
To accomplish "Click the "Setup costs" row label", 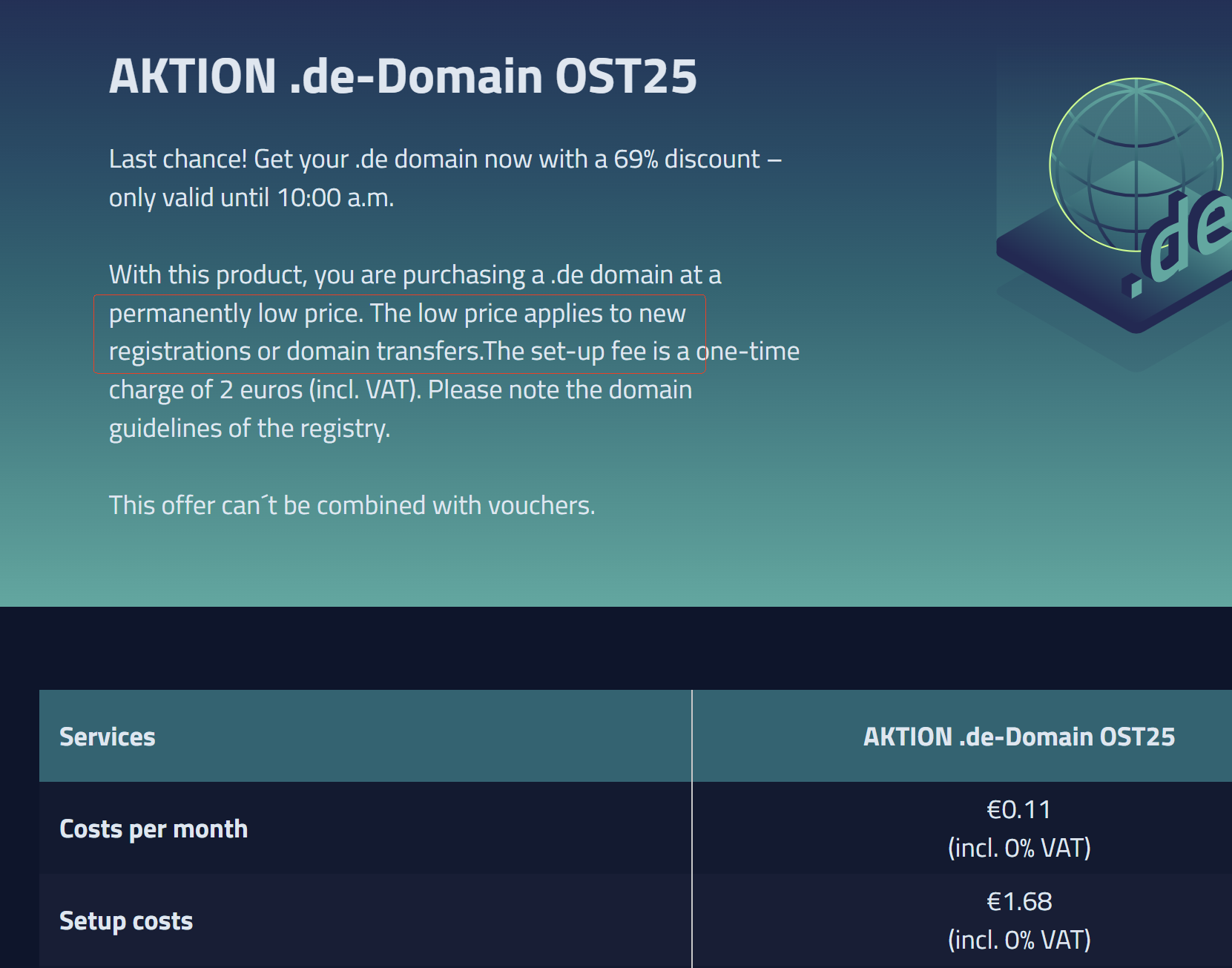I will coord(126,921).
